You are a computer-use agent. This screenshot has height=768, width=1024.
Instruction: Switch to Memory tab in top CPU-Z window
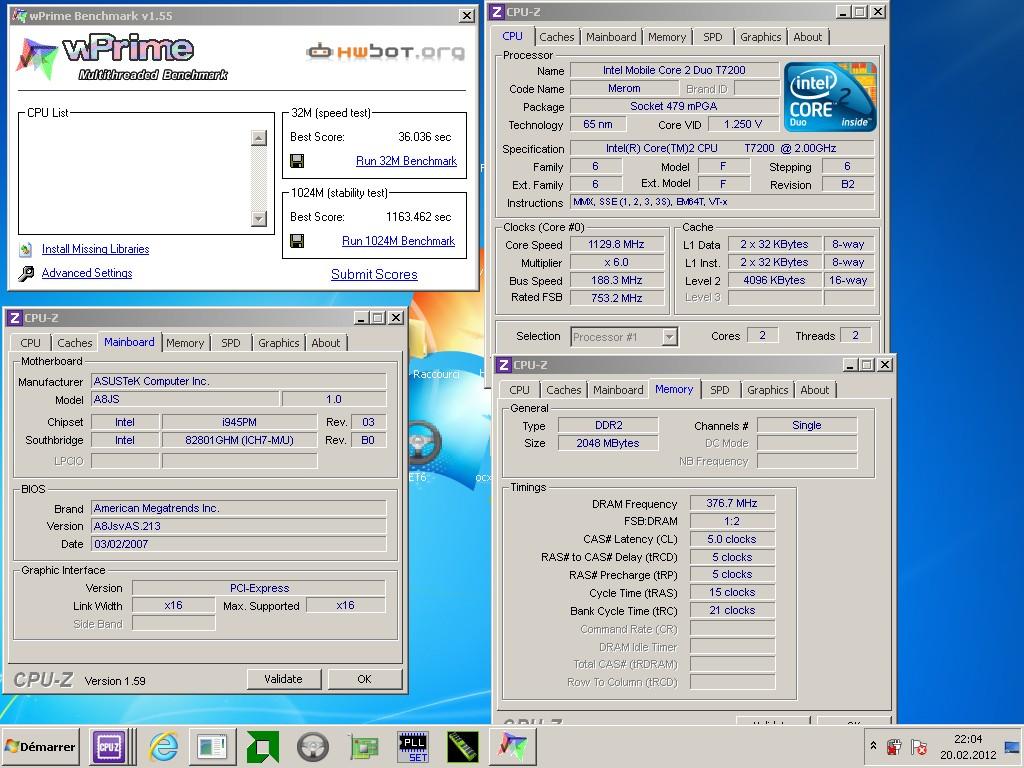(x=667, y=37)
